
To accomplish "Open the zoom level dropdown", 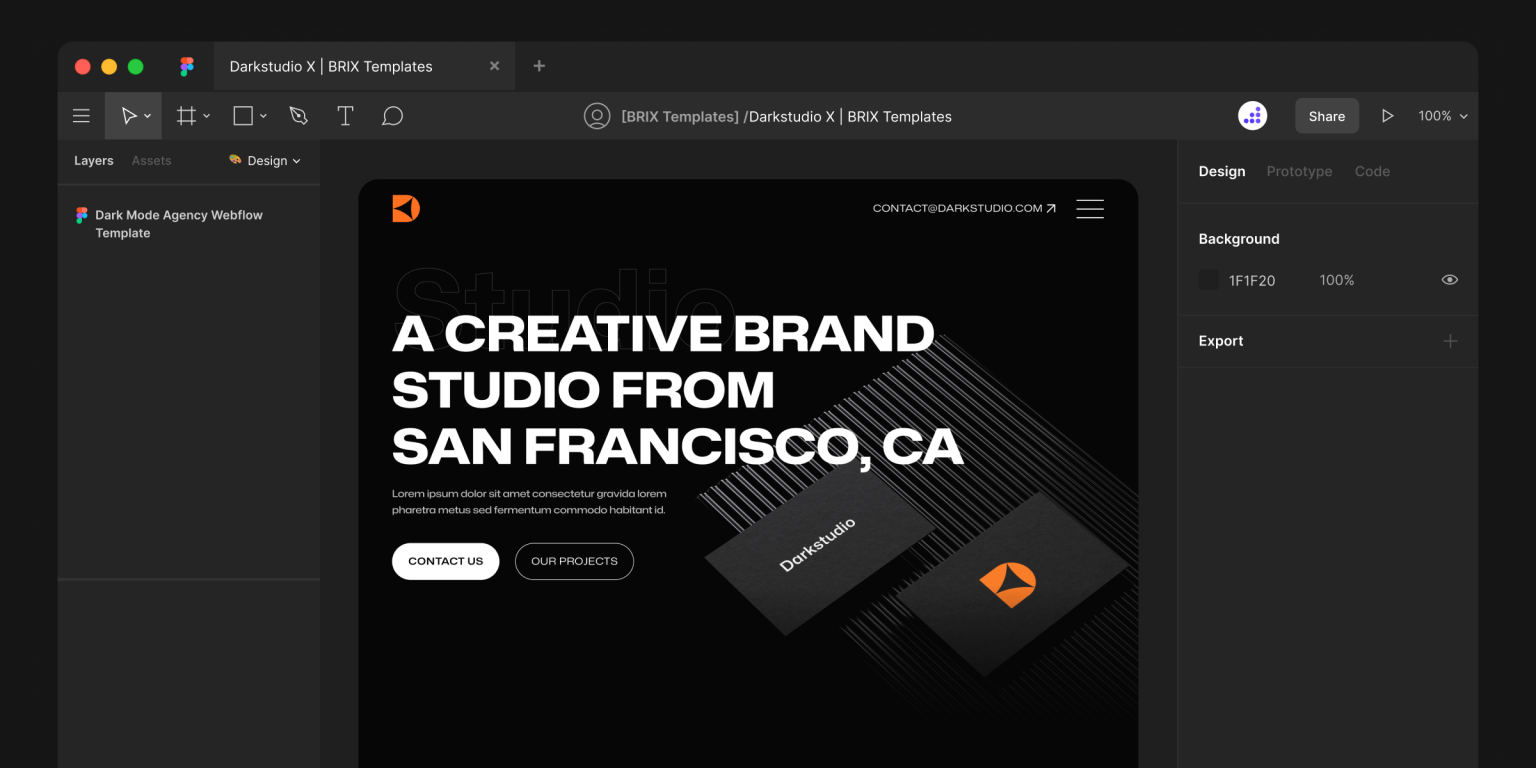I will [1442, 115].
